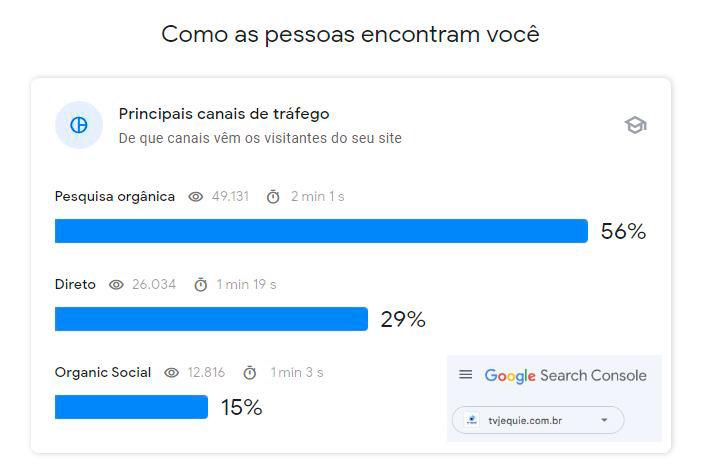Expand the tvjequie.com.br property dropdown
The image size is (711, 469).
538,421
